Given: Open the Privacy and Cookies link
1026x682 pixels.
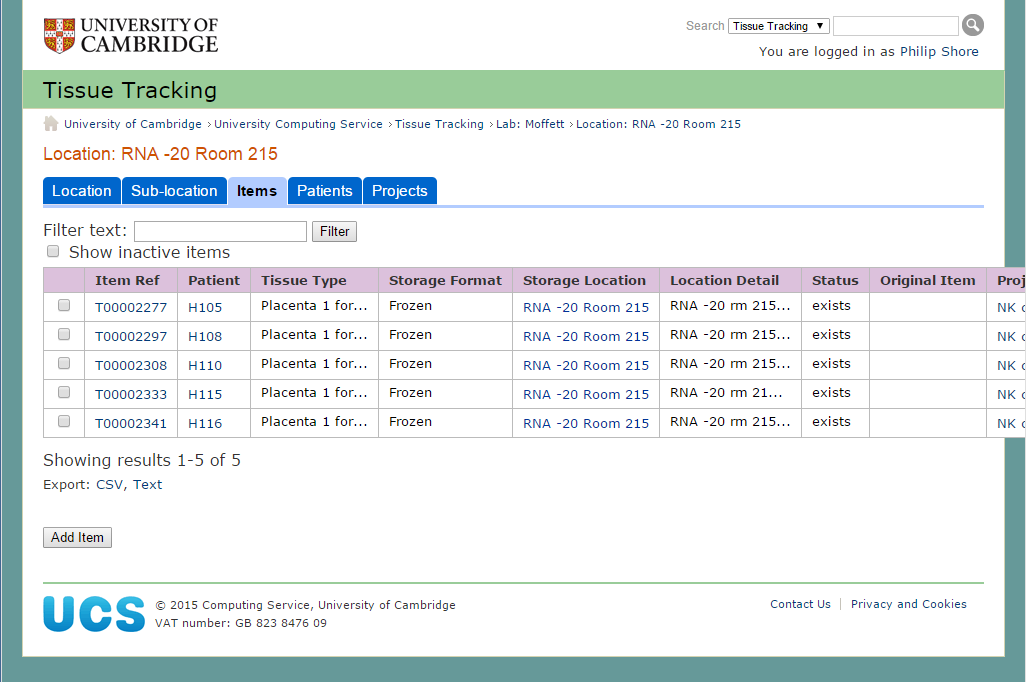Looking at the screenshot, I should [x=909, y=604].
